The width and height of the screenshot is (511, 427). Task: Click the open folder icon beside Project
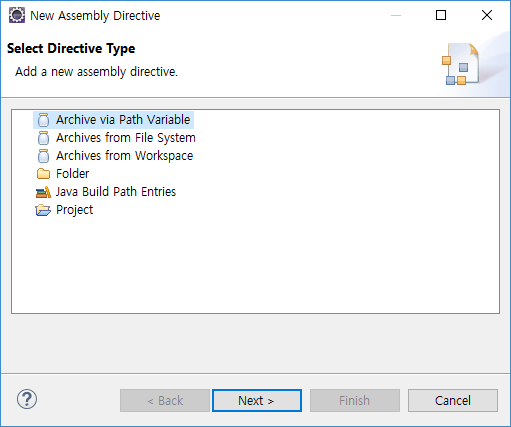point(43,210)
